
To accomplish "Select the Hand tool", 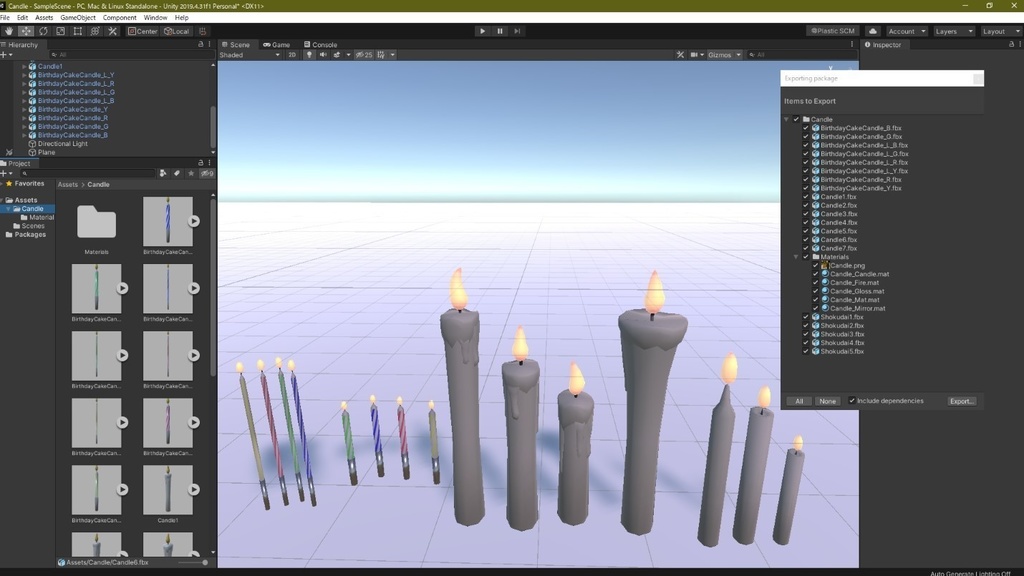I will pos(8,31).
